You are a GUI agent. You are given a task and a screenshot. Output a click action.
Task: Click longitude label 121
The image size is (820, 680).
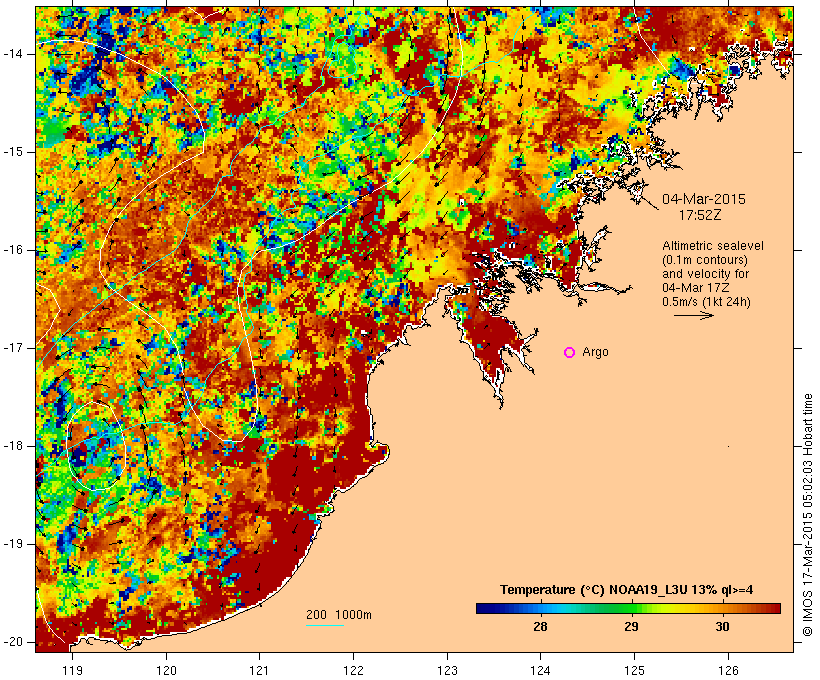click(x=259, y=670)
